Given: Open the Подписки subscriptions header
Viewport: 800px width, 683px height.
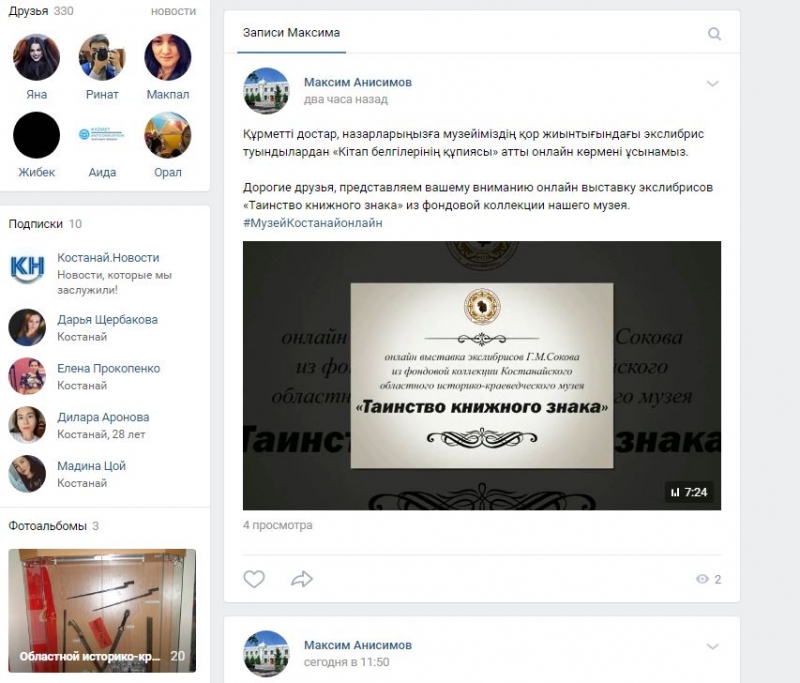Looking at the screenshot, I should click(x=35, y=224).
